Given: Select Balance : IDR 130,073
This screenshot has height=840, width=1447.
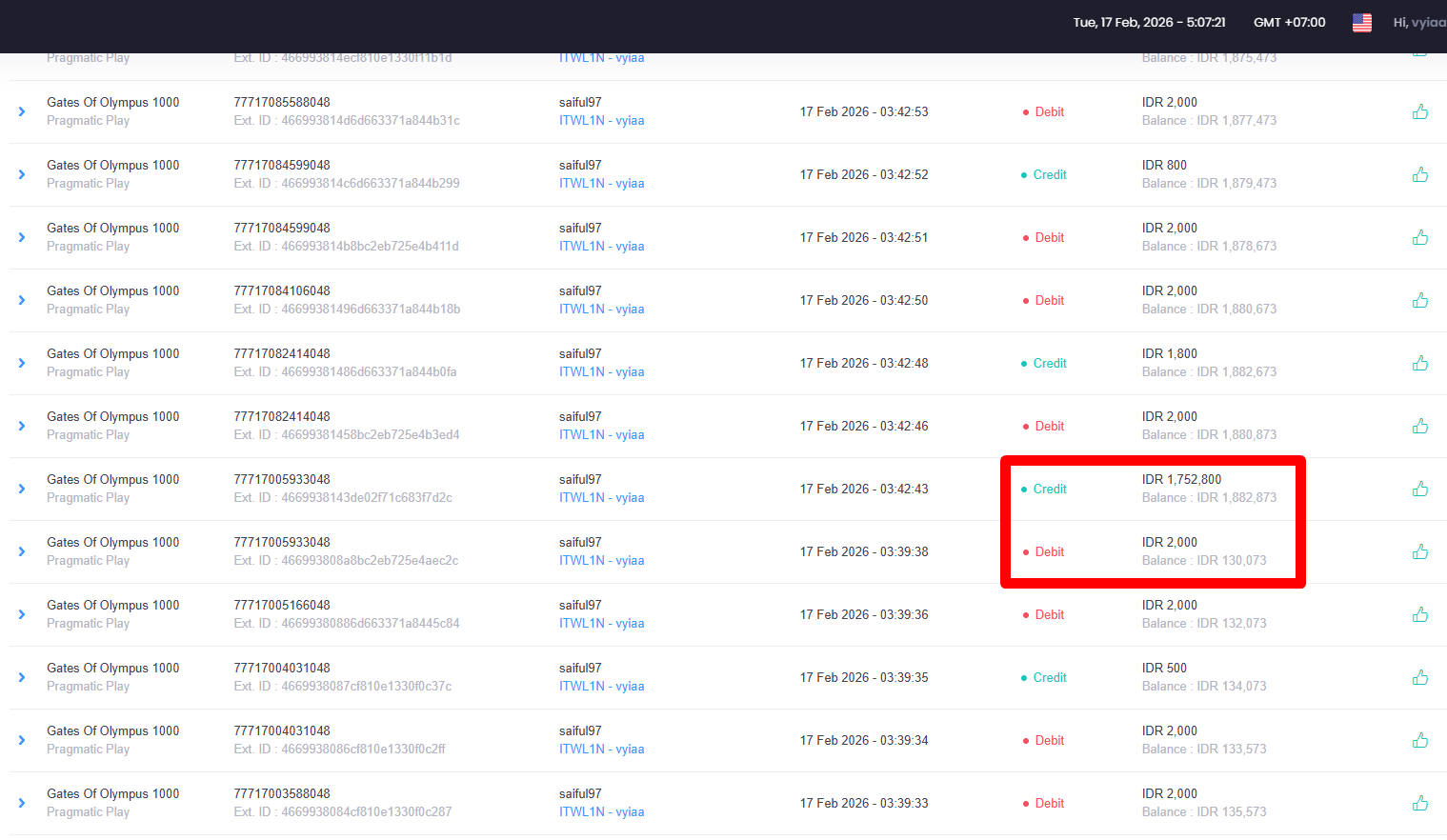Looking at the screenshot, I should pos(1204,561).
